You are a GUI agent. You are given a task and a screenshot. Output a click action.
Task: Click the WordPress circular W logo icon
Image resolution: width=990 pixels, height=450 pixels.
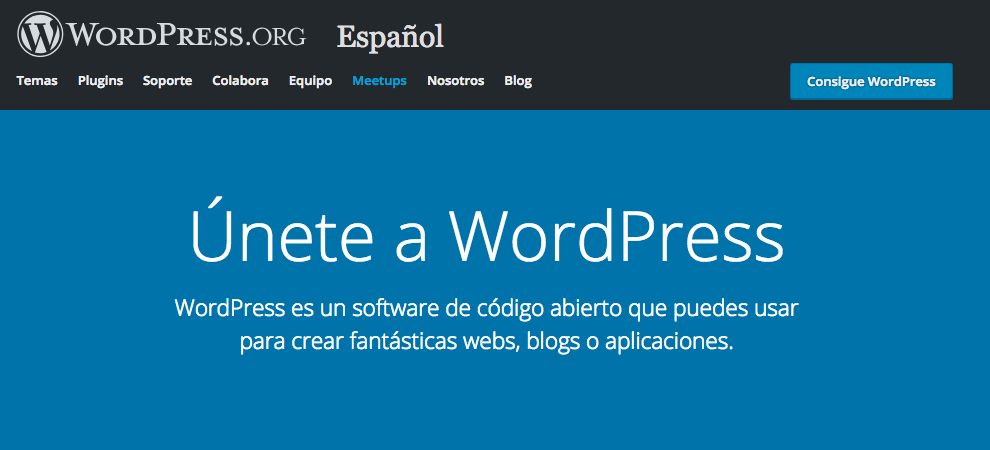point(40,34)
